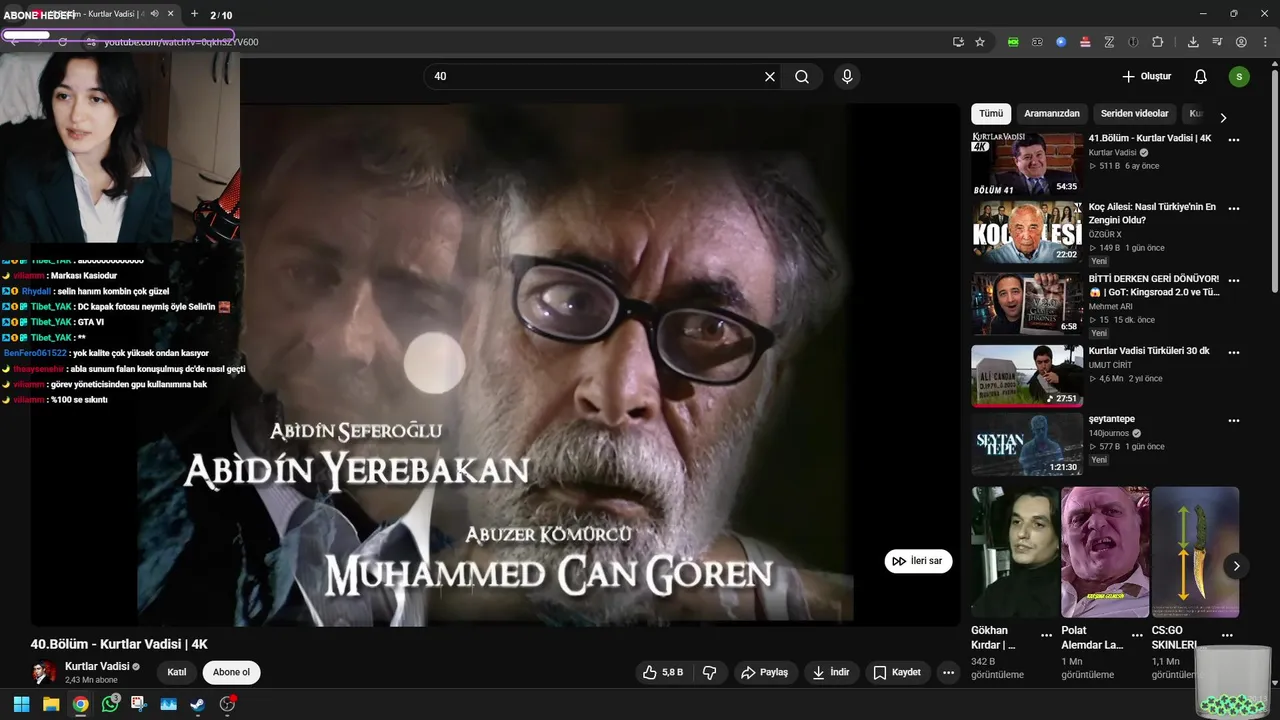Clear the YouTube search box with X
This screenshot has height=720, width=1280.
[x=770, y=77]
